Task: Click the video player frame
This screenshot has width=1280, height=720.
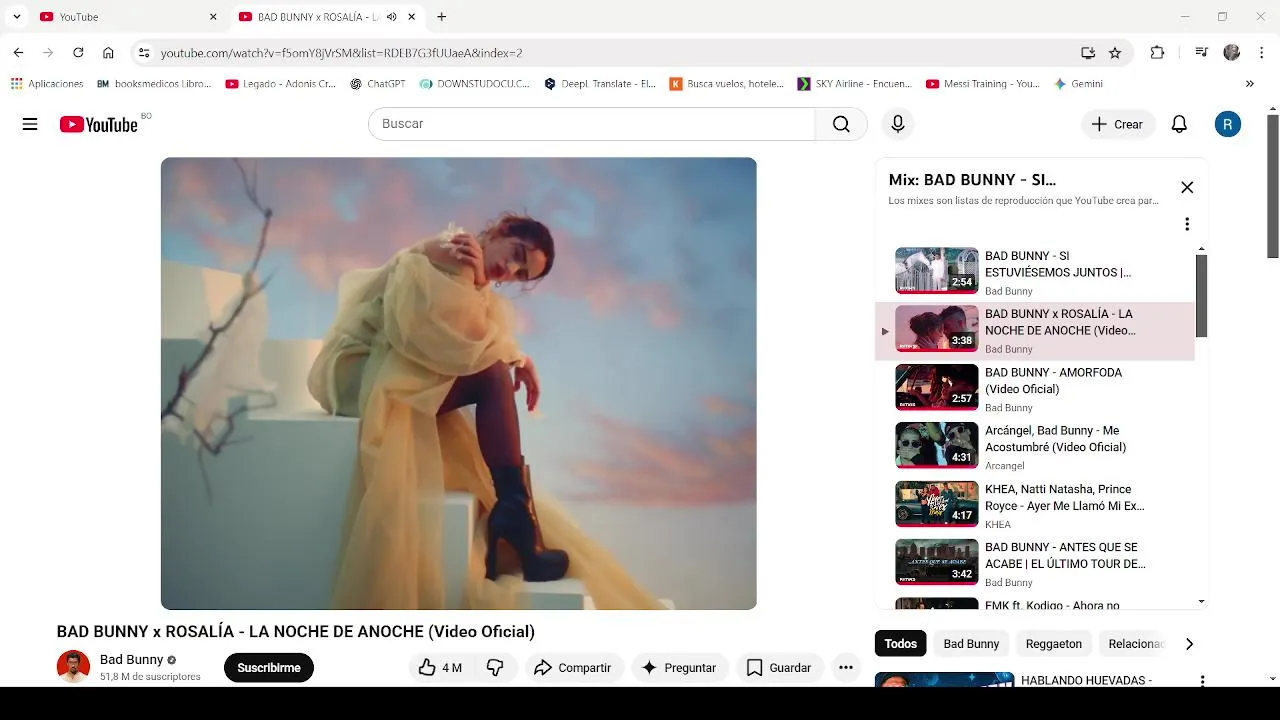Action: coord(458,383)
